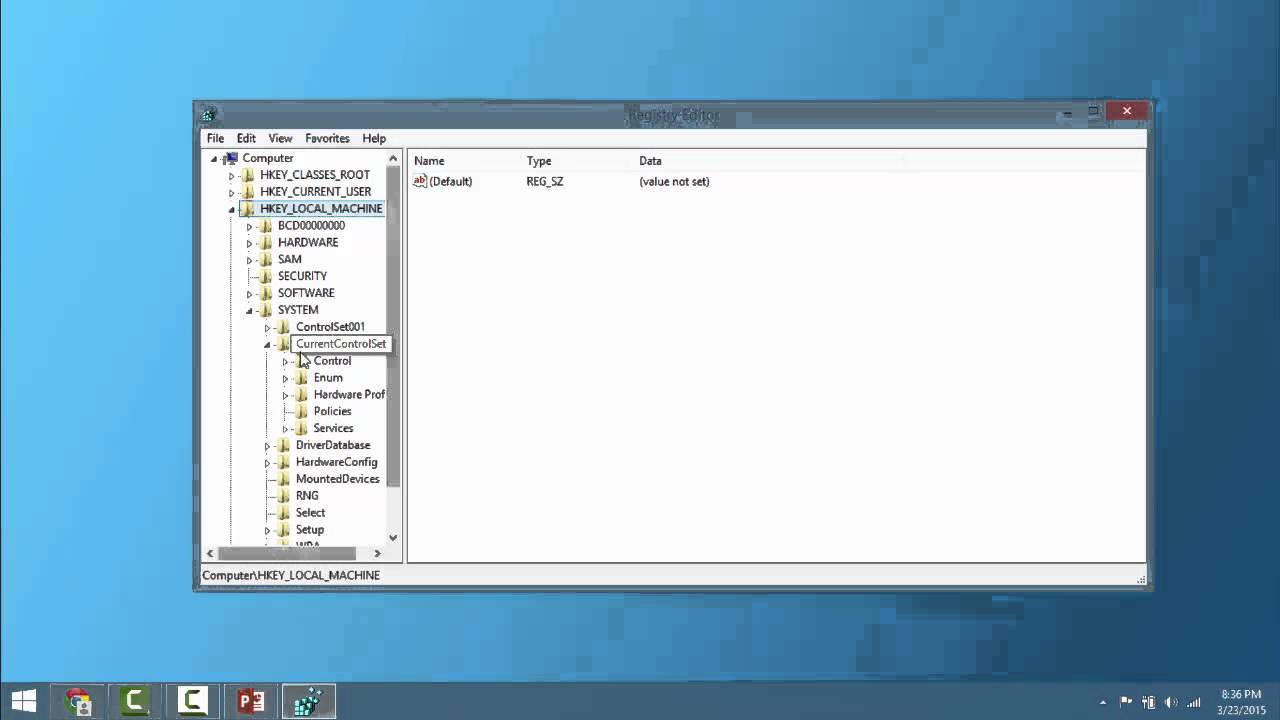Select the HardwareConfig key label
Screen dimensions: 1280x720
pos(336,462)
